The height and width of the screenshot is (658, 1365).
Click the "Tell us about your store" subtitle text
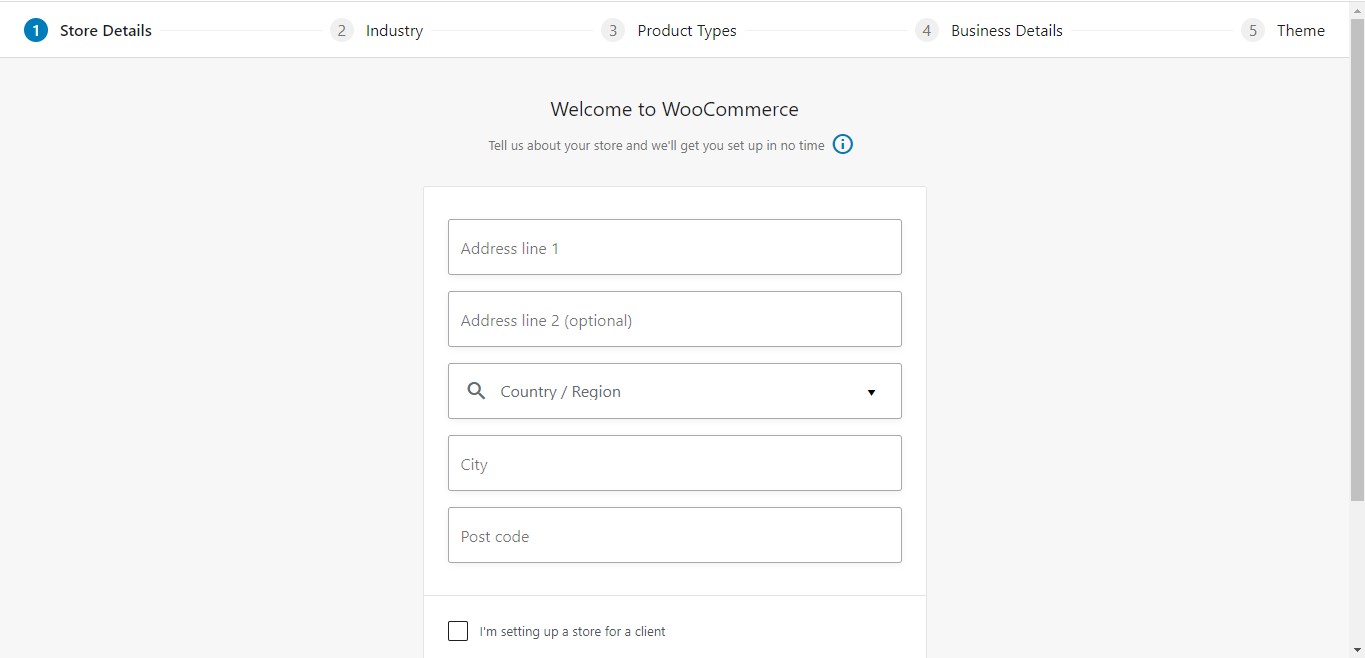657,146
